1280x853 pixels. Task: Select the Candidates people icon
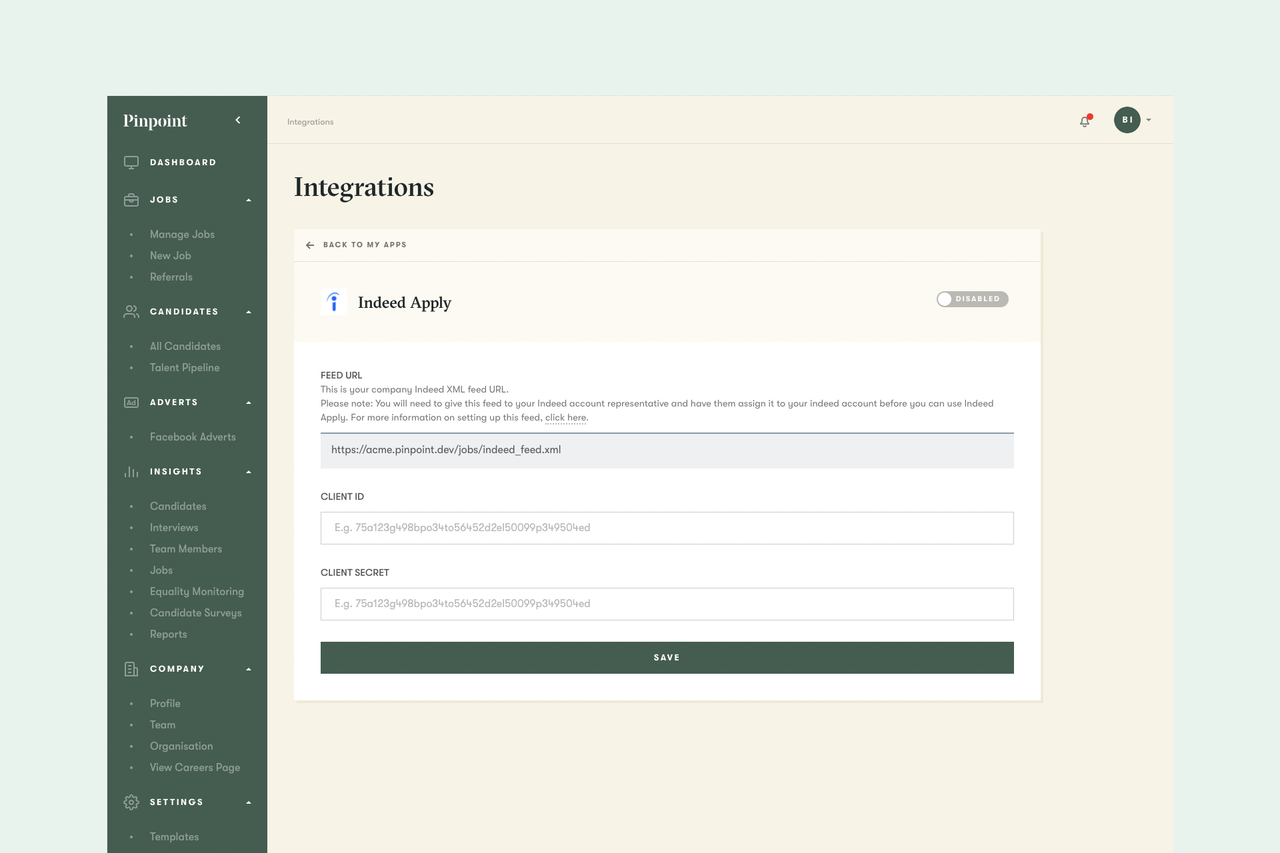[130, 311]
